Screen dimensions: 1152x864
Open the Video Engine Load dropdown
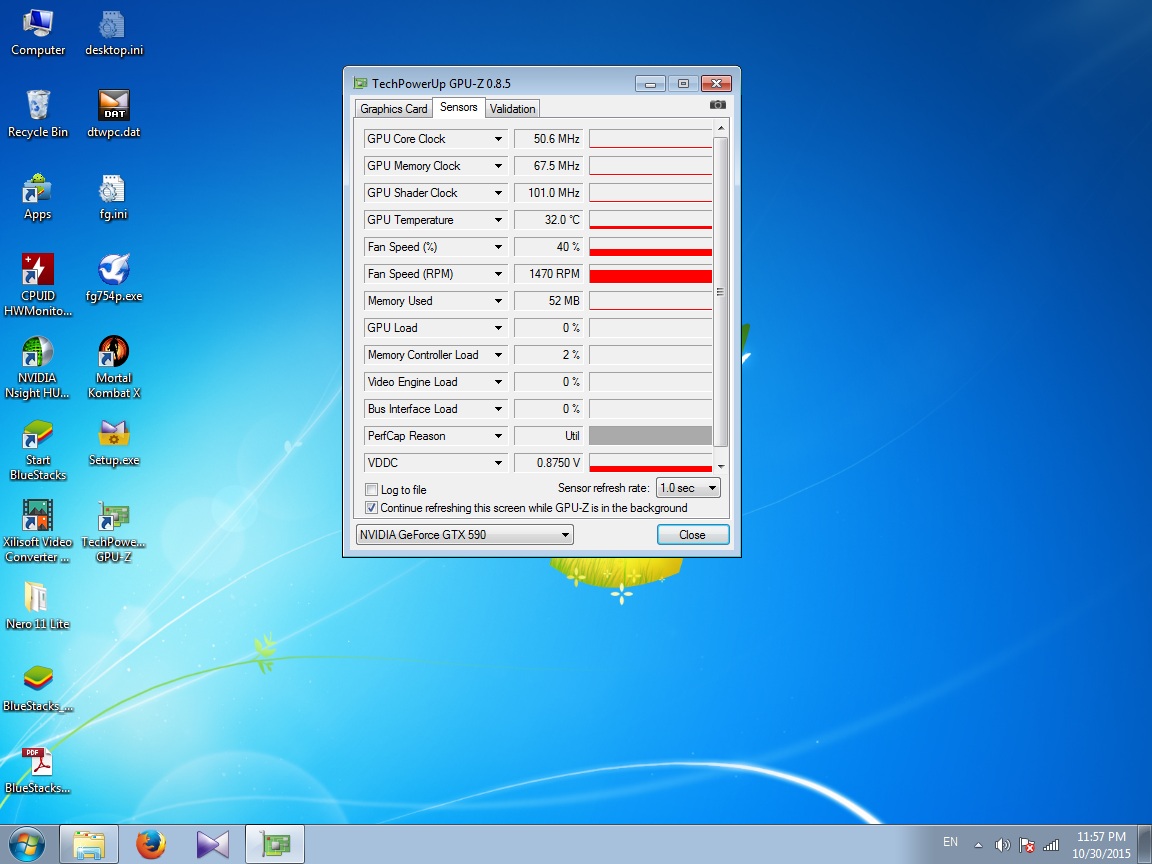pyautogui.click(x=498, y=382)
